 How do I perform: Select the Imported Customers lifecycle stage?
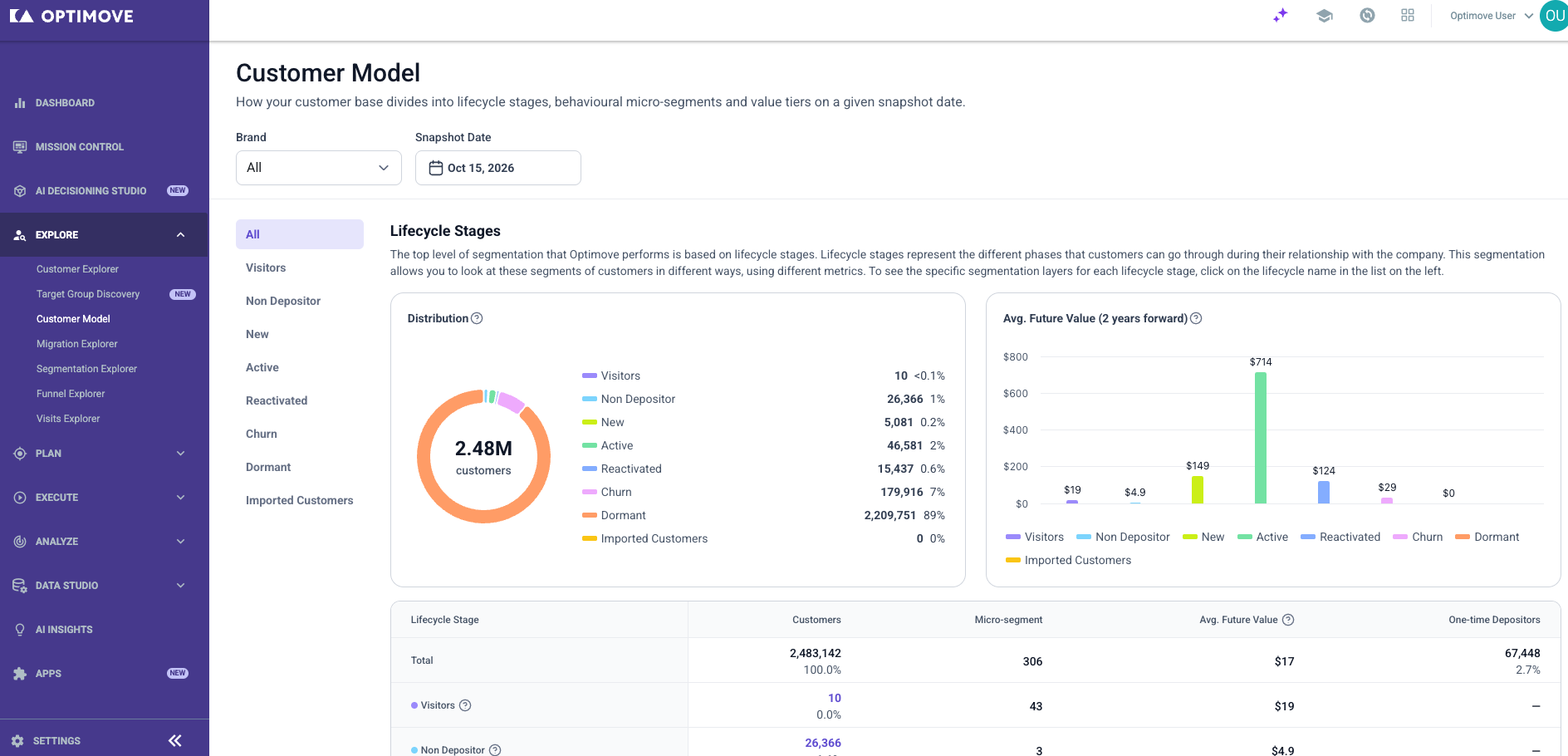click(x=300, y=500)
